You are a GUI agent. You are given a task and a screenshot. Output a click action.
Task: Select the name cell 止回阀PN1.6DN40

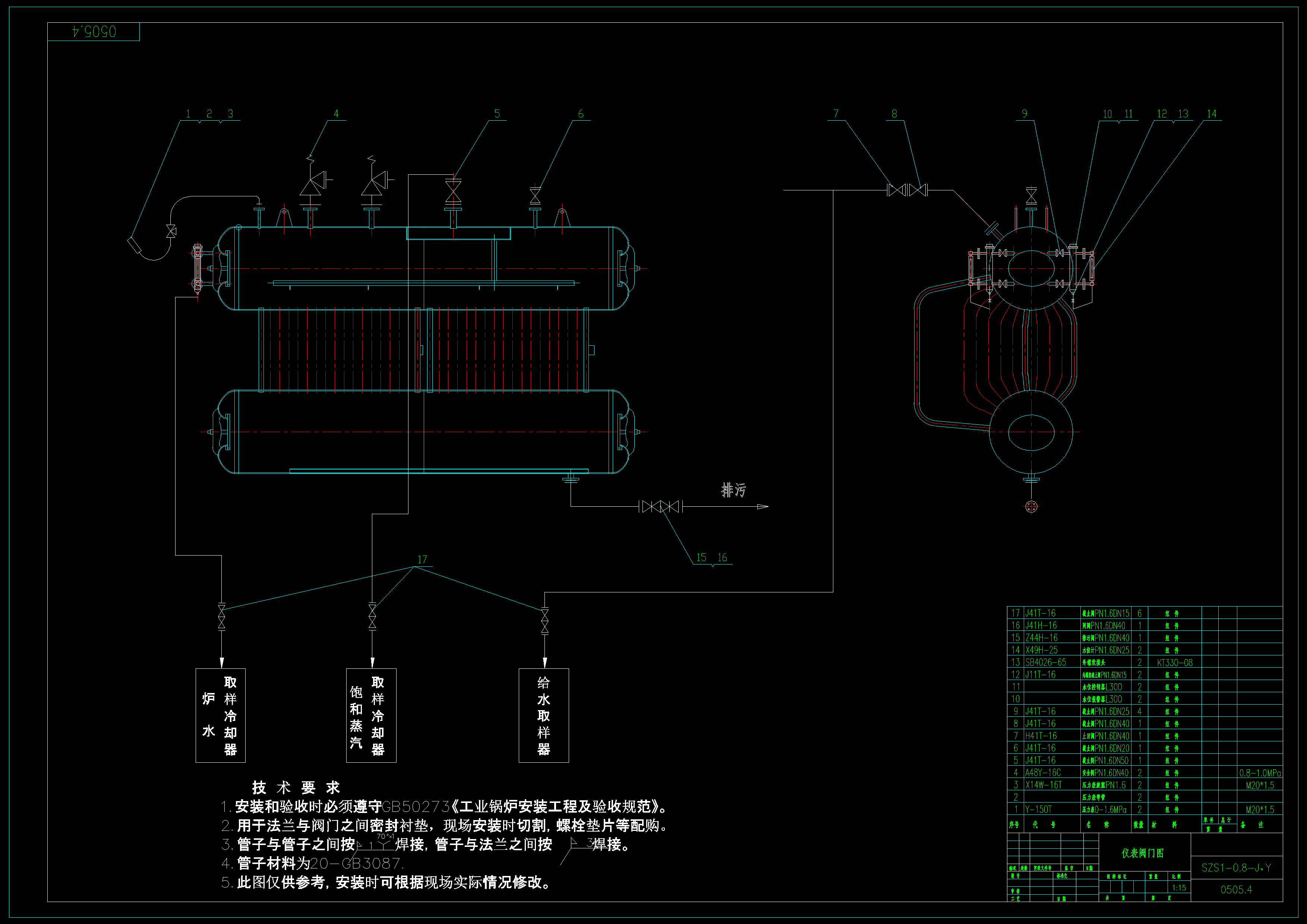point(1105,736)
